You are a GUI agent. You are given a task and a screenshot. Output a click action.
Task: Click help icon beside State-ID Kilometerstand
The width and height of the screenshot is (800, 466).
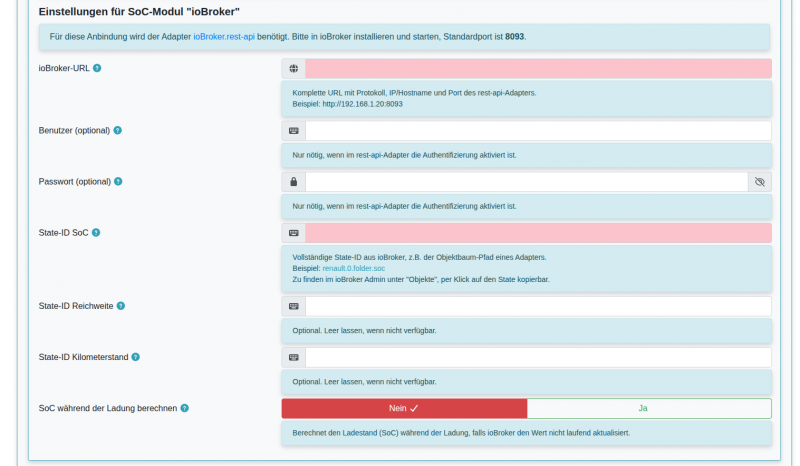coord(135,357)
